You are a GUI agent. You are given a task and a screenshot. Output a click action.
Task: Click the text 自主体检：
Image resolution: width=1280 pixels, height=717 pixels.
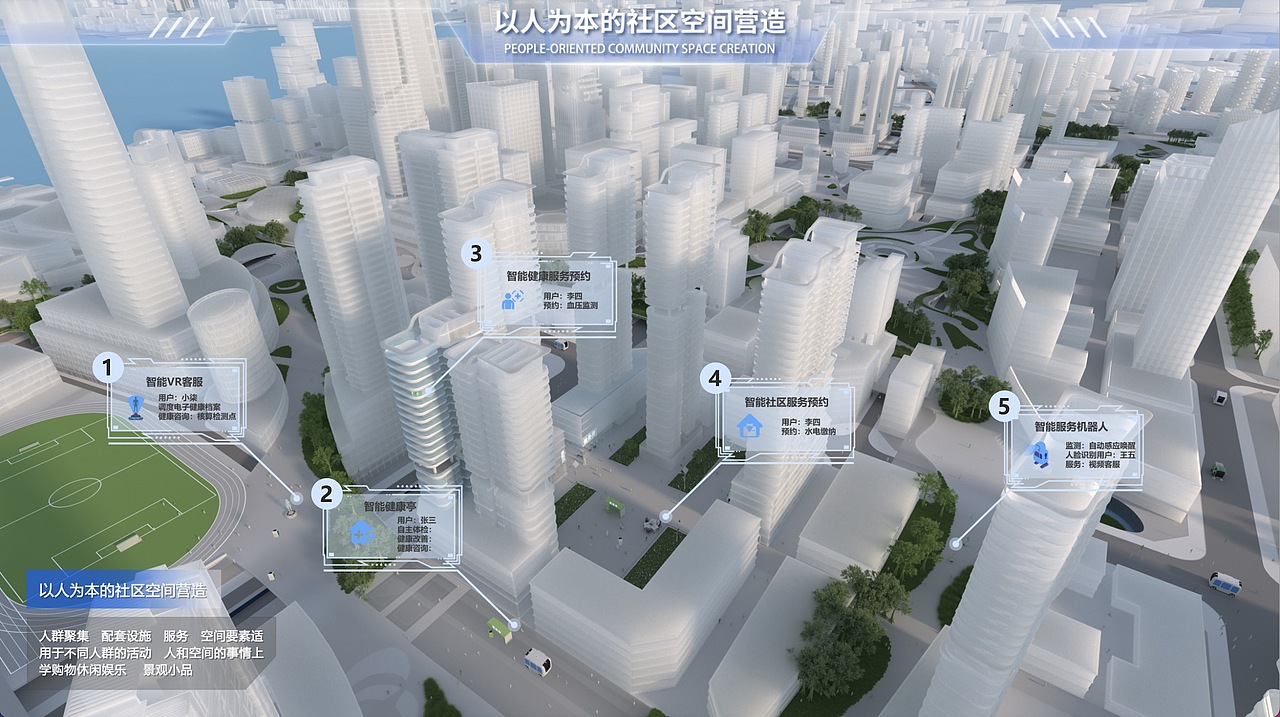(415, 530)
